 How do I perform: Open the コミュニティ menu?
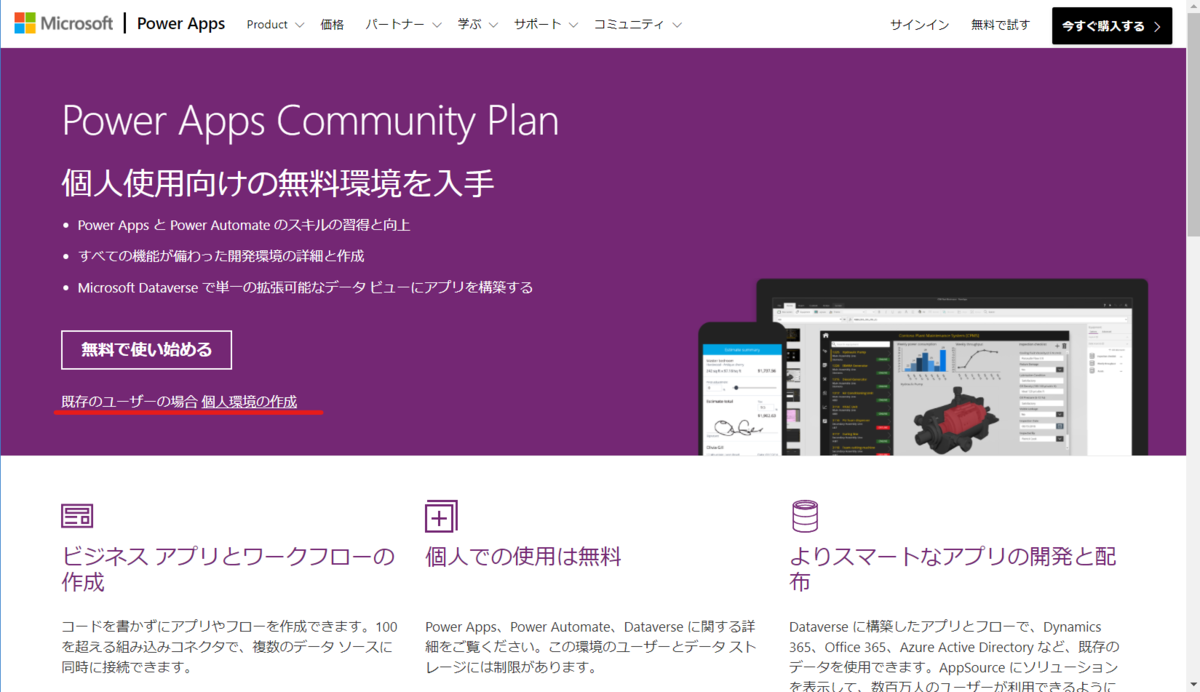coord(632,25)
